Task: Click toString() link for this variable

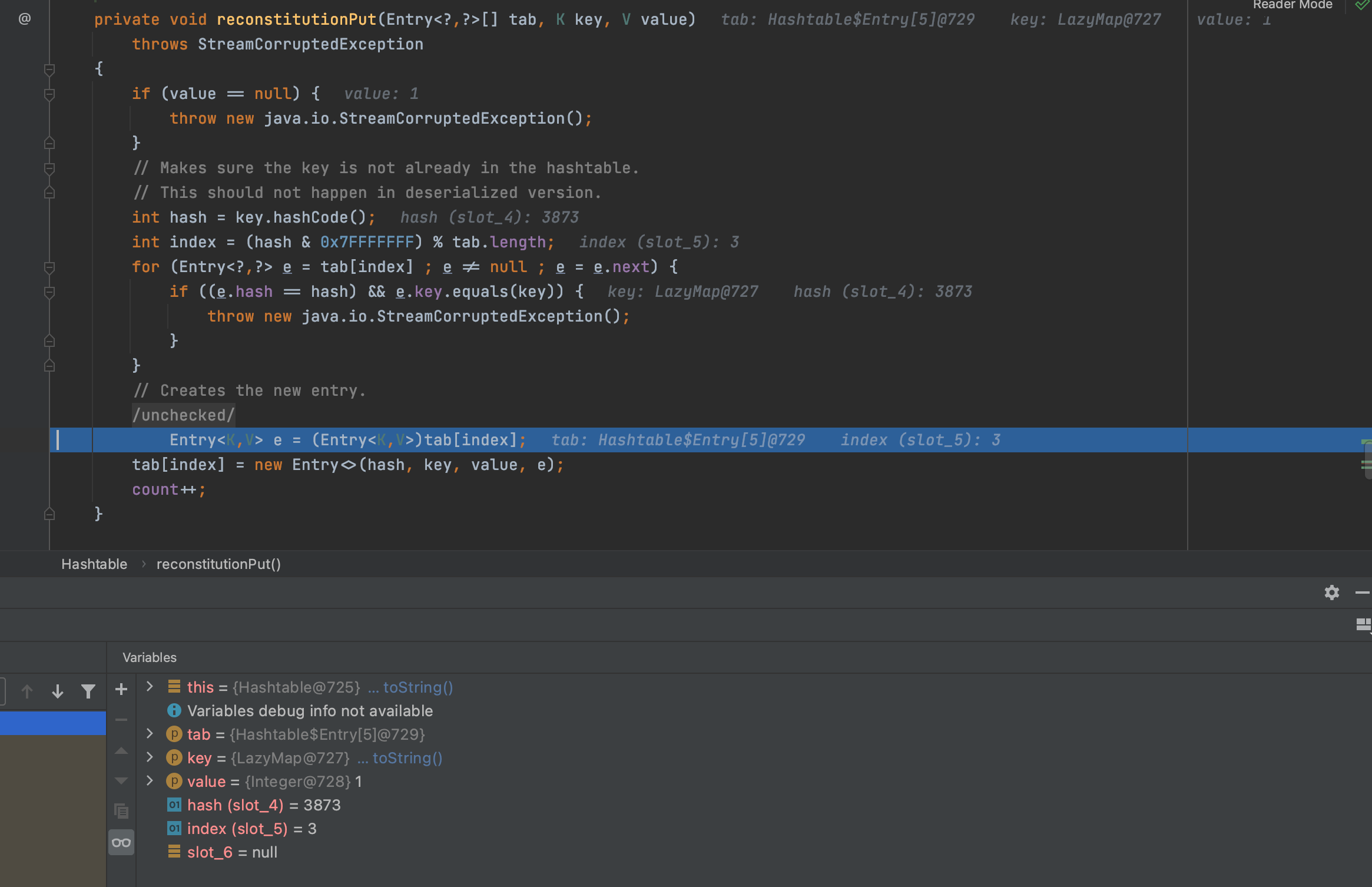Action: click(x=417, y=687)
